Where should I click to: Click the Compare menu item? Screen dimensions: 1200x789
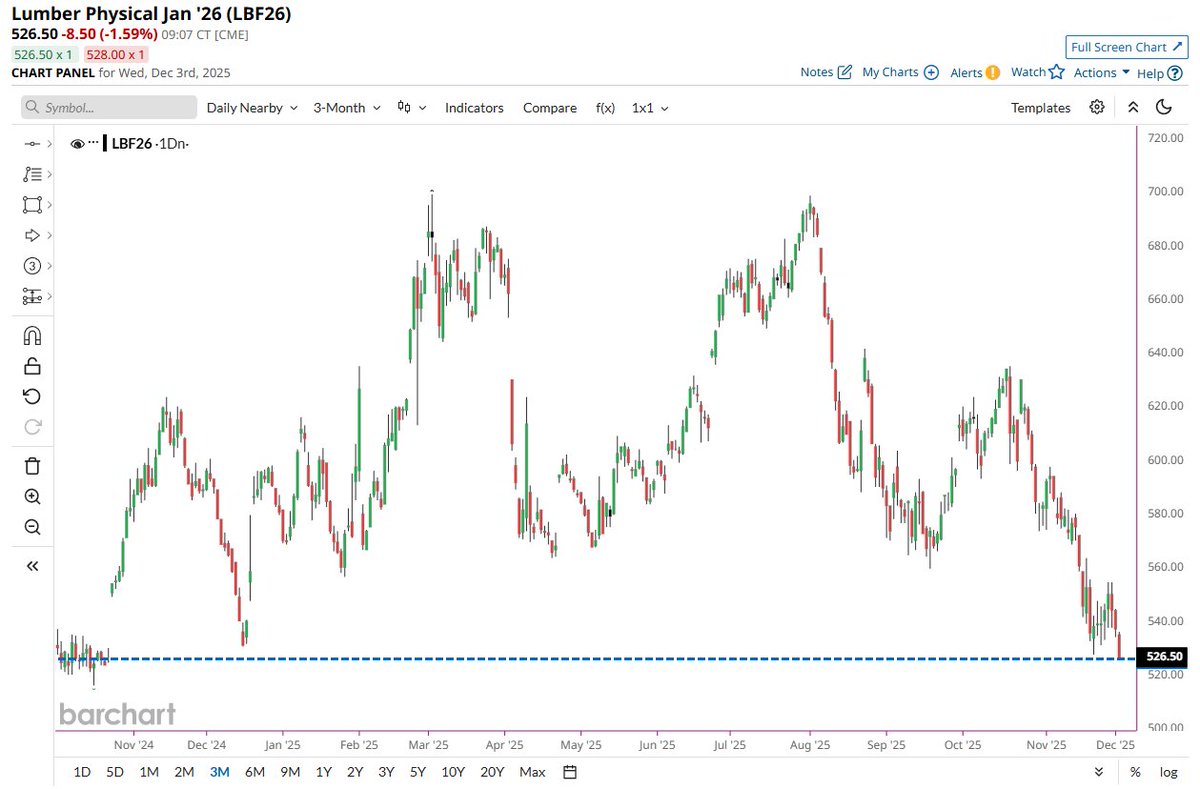tap(550, 107)
